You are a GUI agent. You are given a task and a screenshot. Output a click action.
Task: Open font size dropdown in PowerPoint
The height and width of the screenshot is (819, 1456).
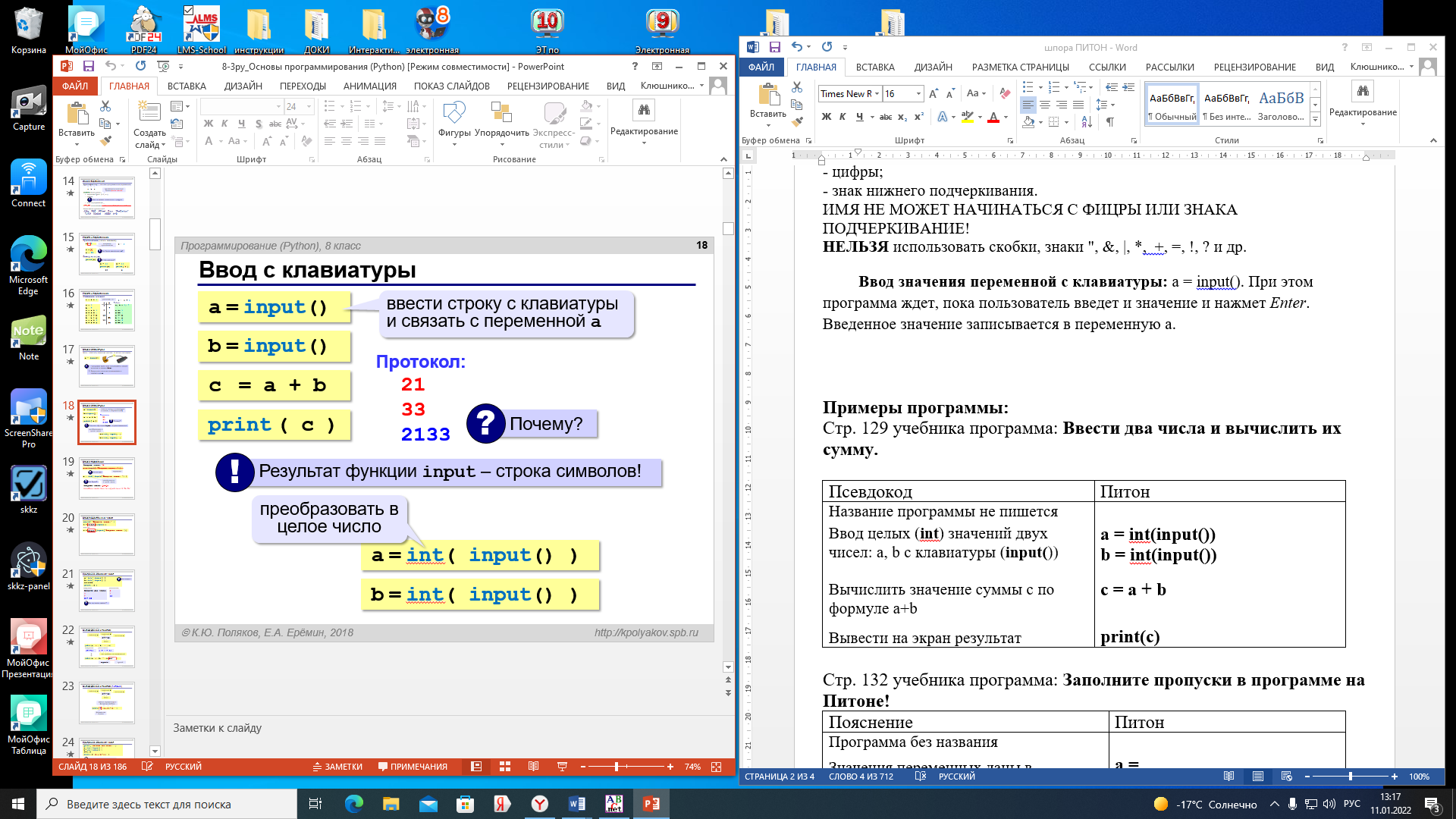click(309, 106)
